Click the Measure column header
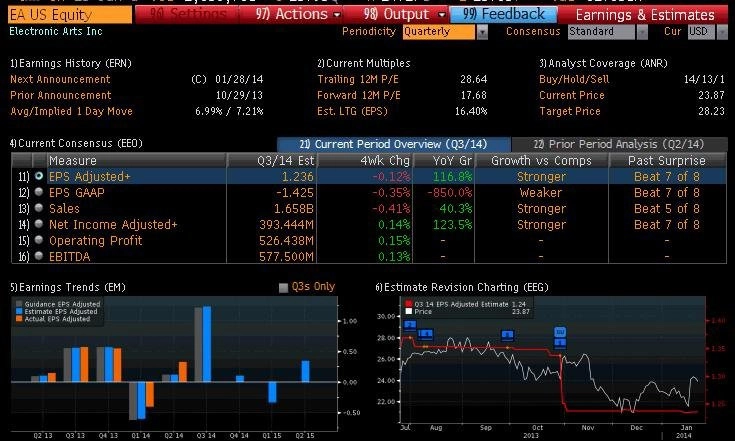The width and height of the screenshot is (735, 441). 136,160
